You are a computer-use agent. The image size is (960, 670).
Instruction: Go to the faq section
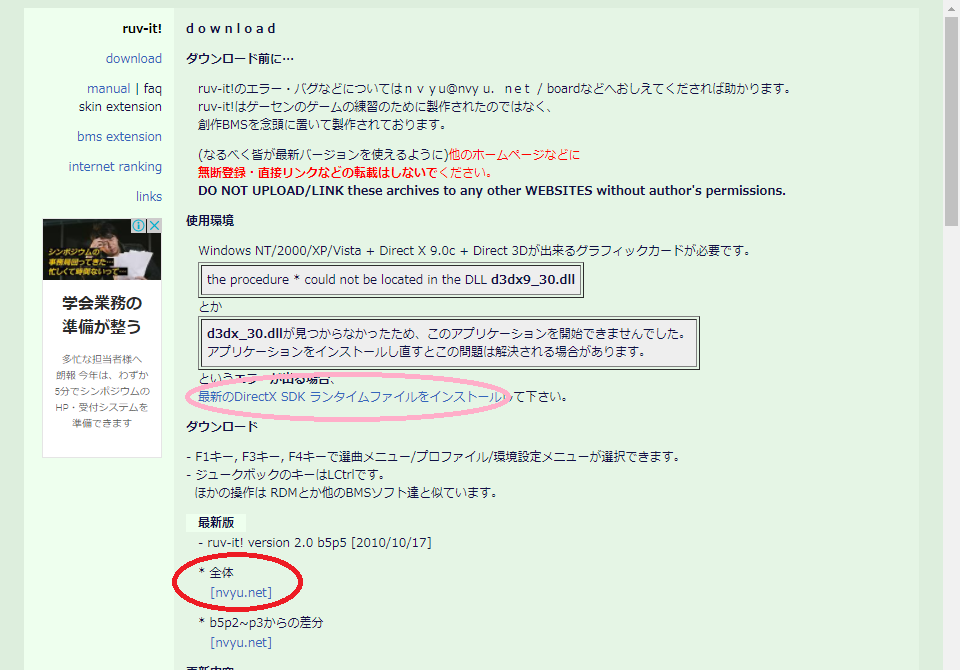click(152, 89)
